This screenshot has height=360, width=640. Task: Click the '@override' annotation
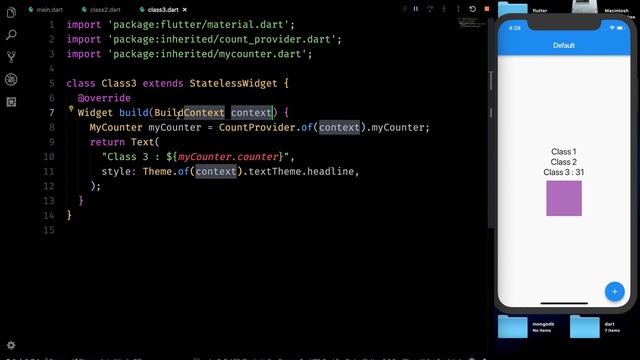[x=104, y=98]
